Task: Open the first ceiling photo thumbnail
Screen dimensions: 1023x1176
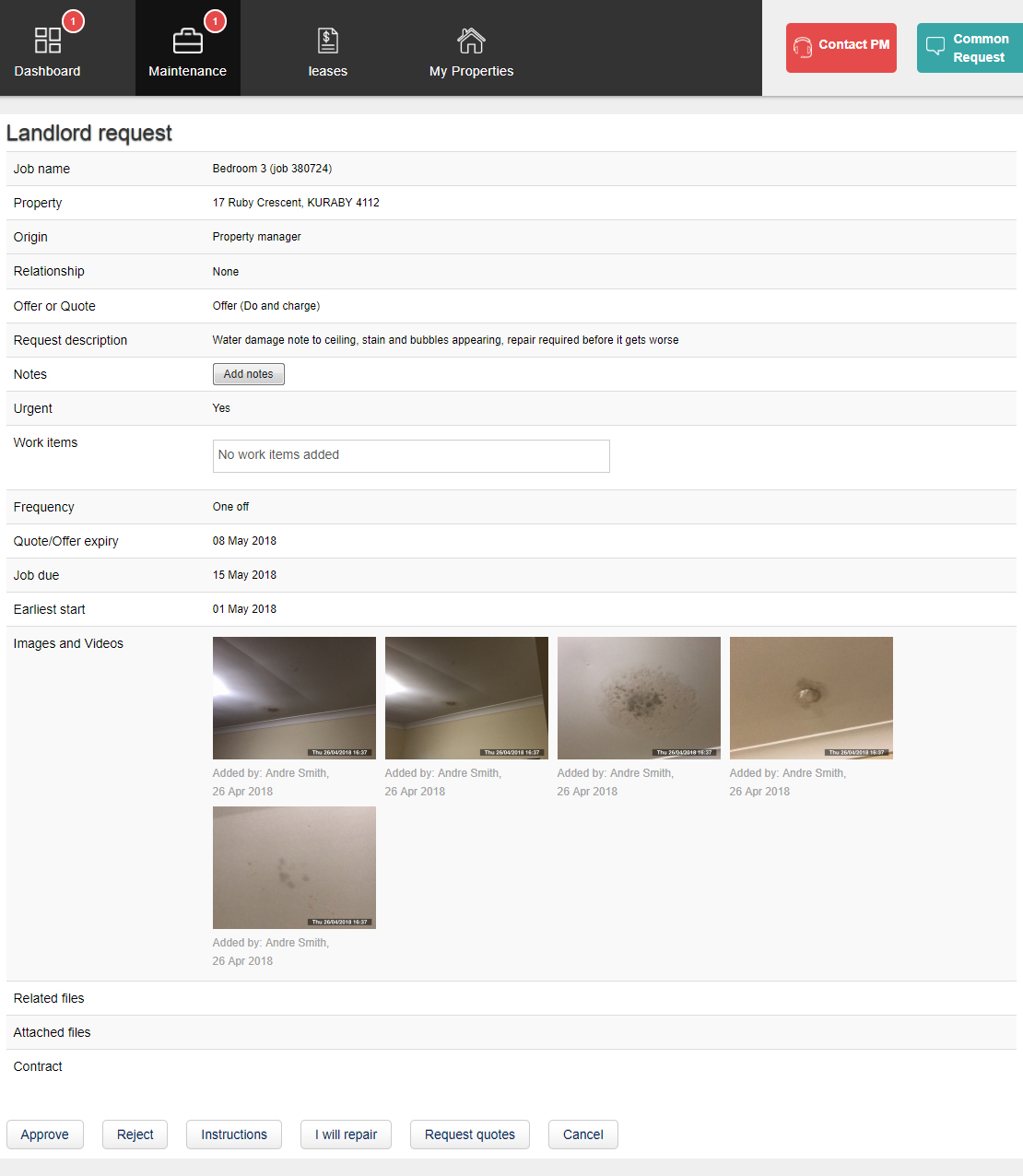Action: point(294,698)
